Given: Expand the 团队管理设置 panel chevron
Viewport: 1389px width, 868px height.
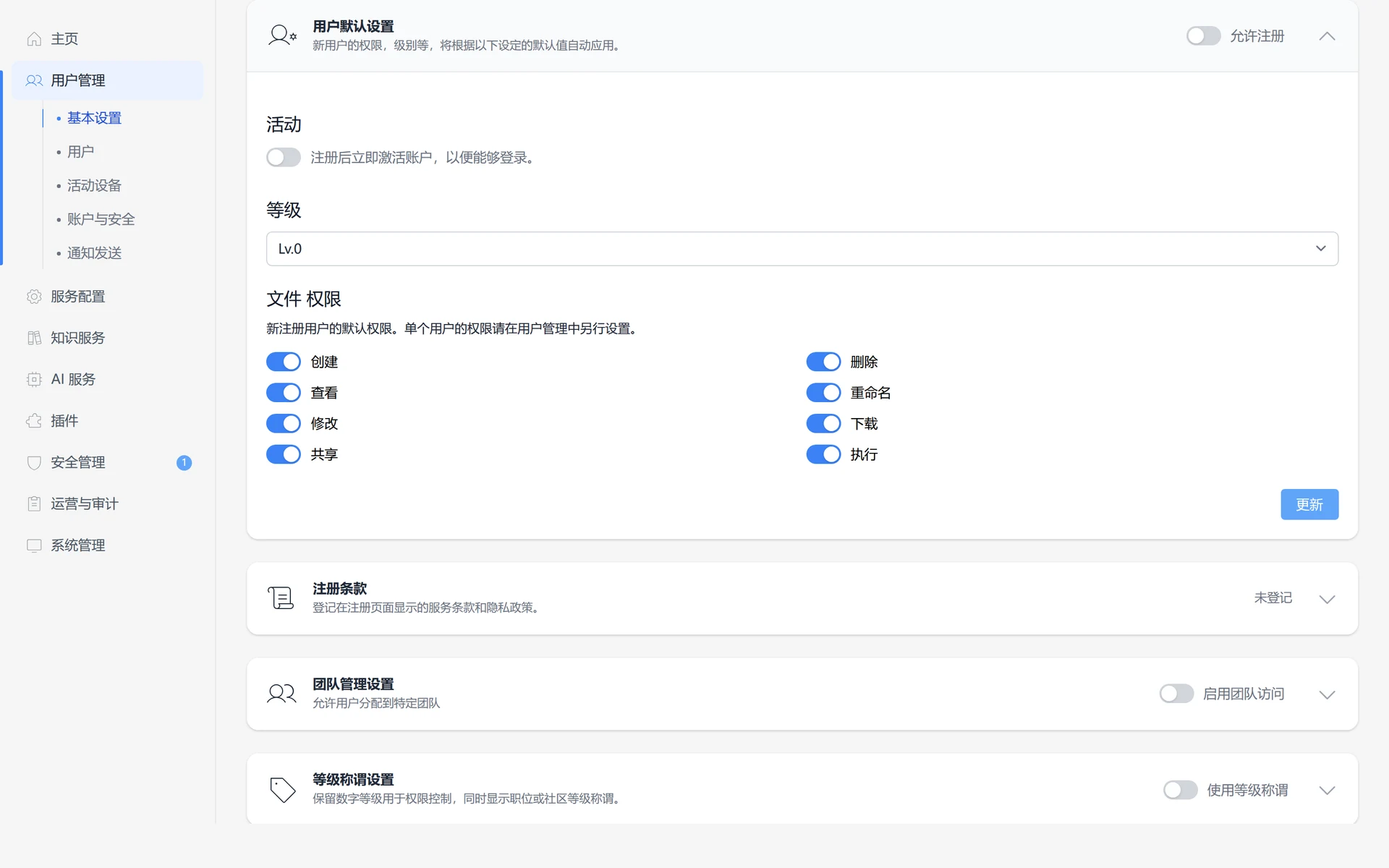Looking at the screenshot, I should click(x=1327, y=694).
